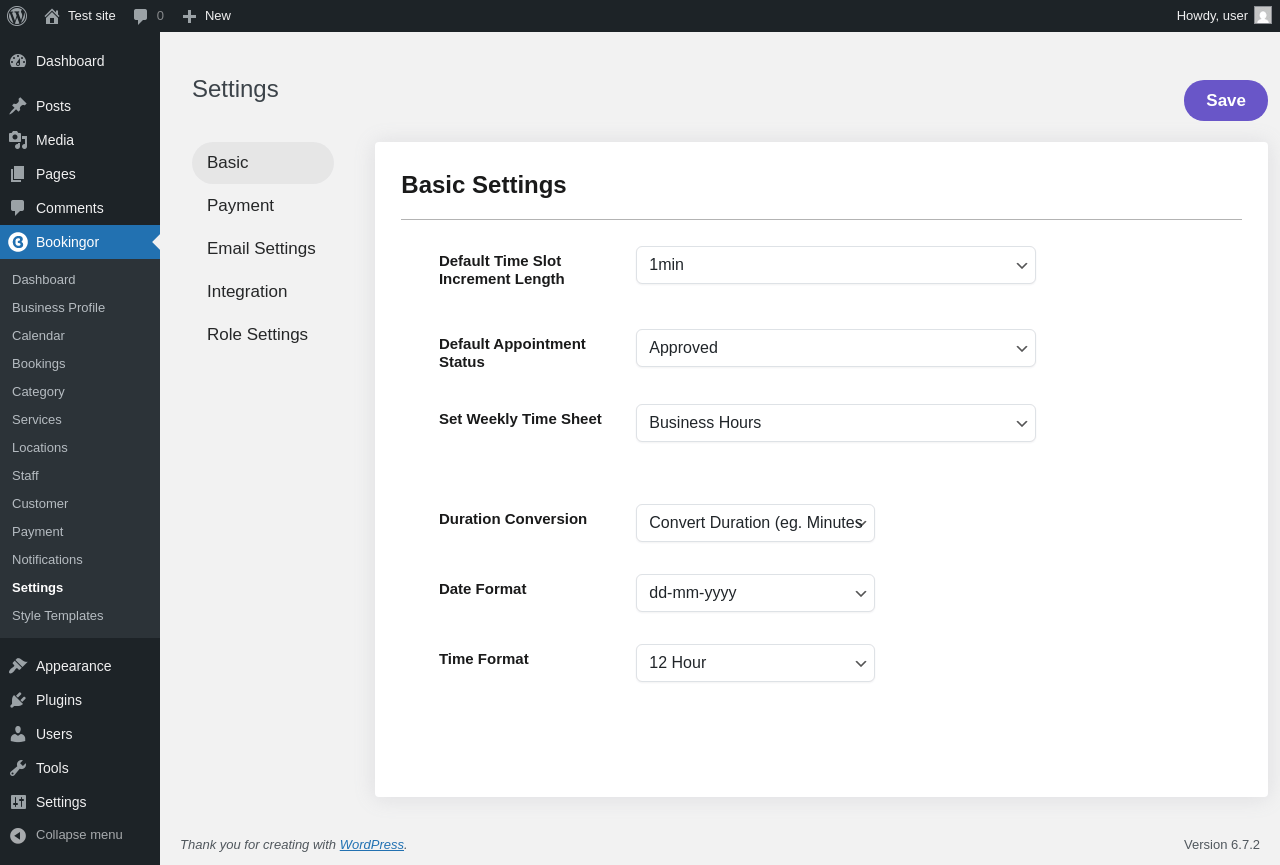Open Default Time Slot Increment Length dropdown

pyautogui.click(x=835, y=265)
